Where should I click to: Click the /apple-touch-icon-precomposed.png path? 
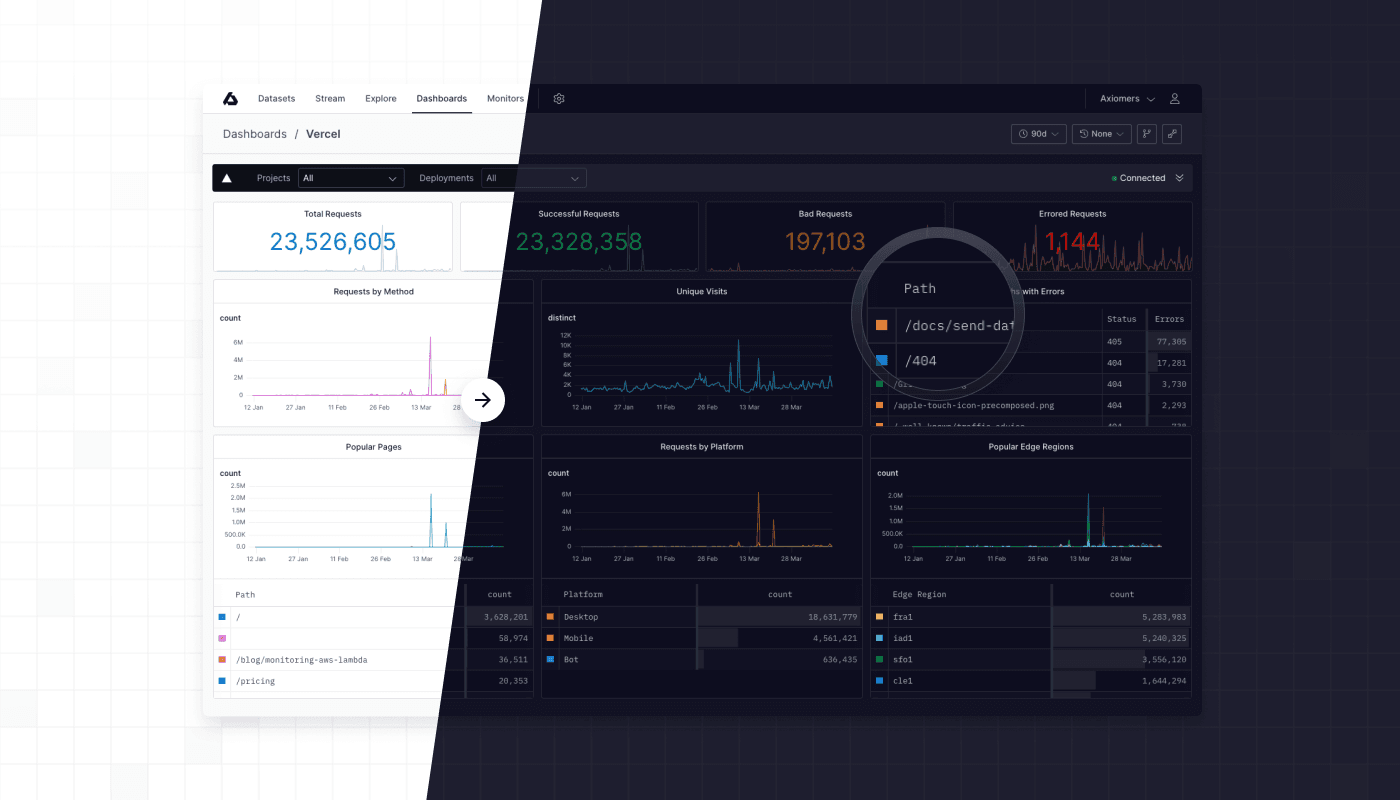point(975,405)
